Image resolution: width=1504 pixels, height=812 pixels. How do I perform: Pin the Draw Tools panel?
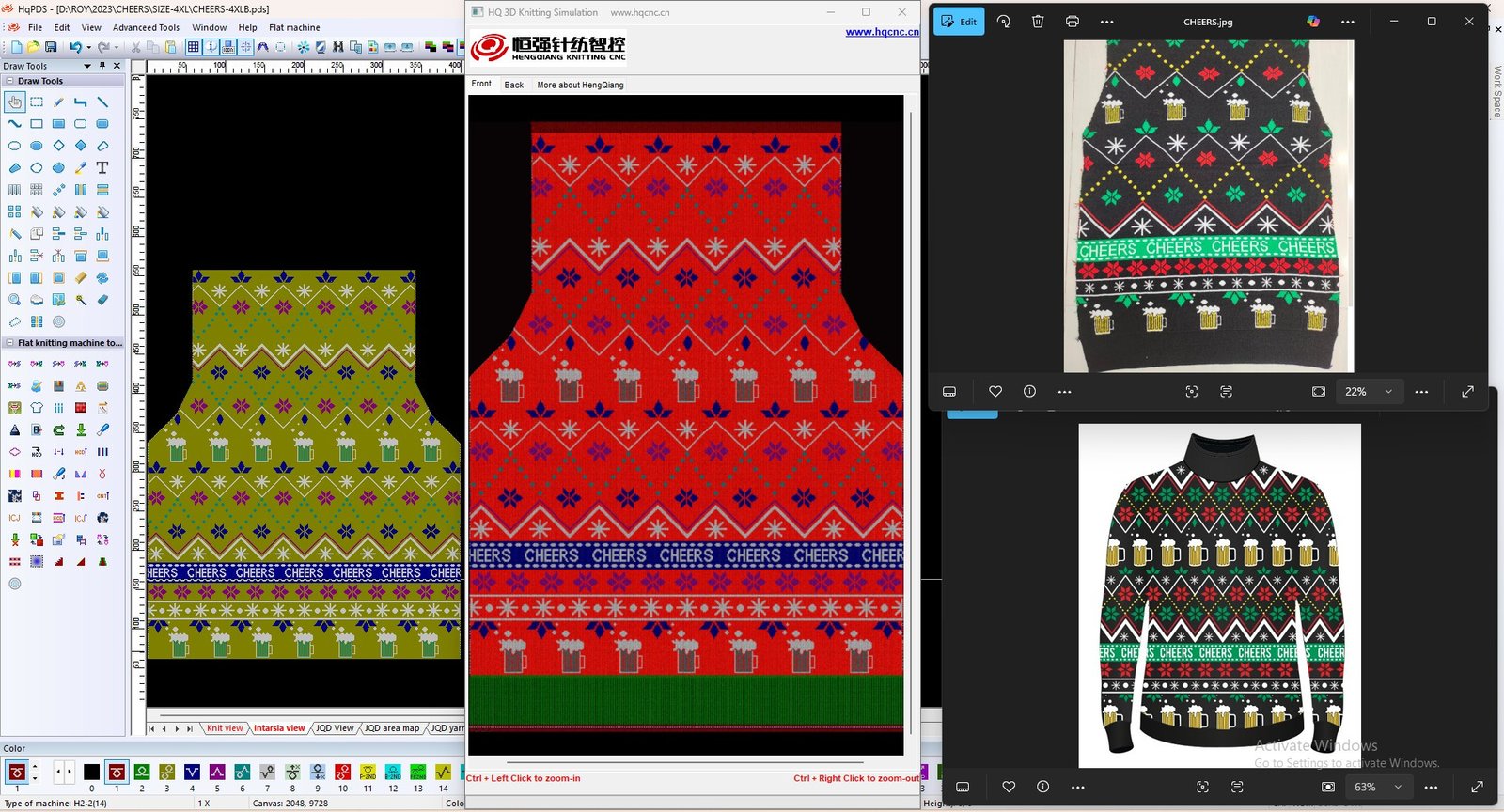(102, 66)
